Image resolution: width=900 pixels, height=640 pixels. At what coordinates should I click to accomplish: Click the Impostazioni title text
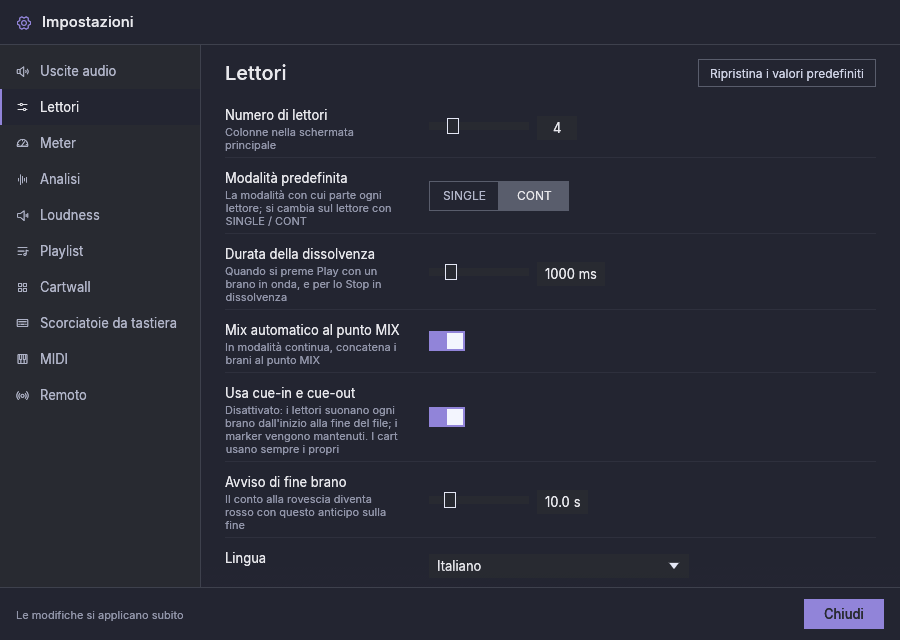(x=88, y=22)
